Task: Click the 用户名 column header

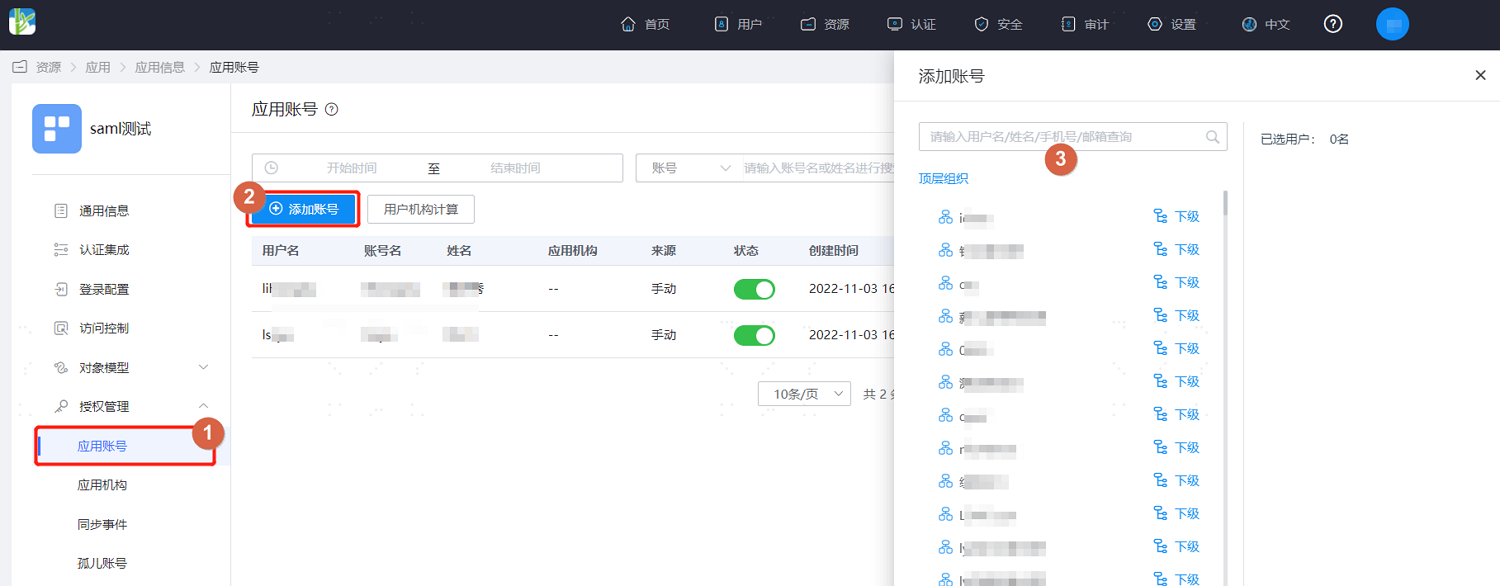Action: (281, 251)
